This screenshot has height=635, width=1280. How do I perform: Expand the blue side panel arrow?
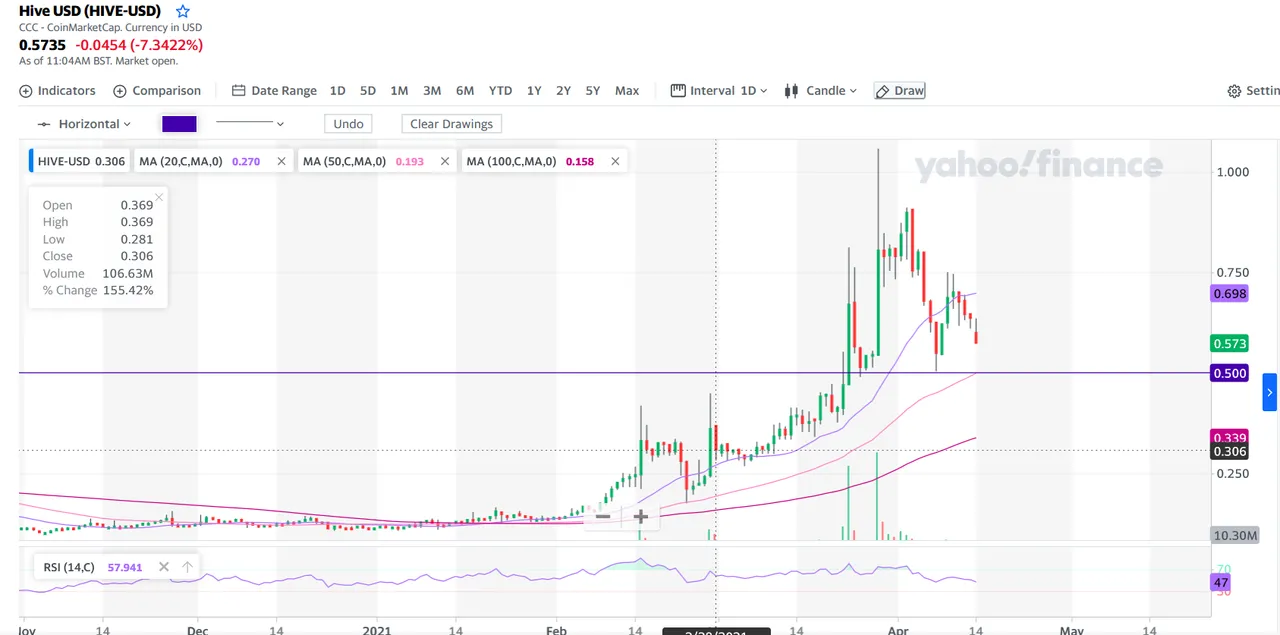1270,392
